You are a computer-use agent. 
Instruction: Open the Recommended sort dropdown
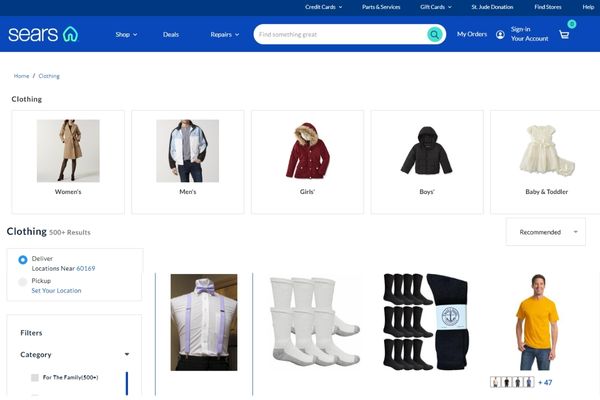point(546,232)
